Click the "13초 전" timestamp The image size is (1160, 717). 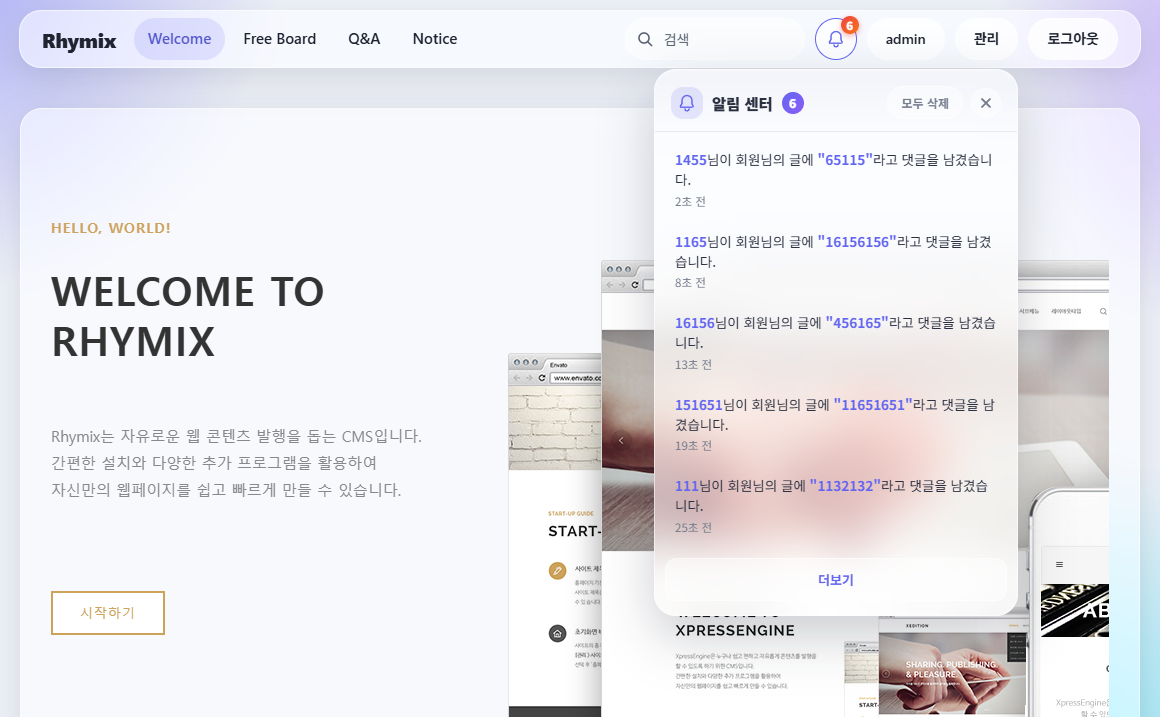(x=693, y=365)
